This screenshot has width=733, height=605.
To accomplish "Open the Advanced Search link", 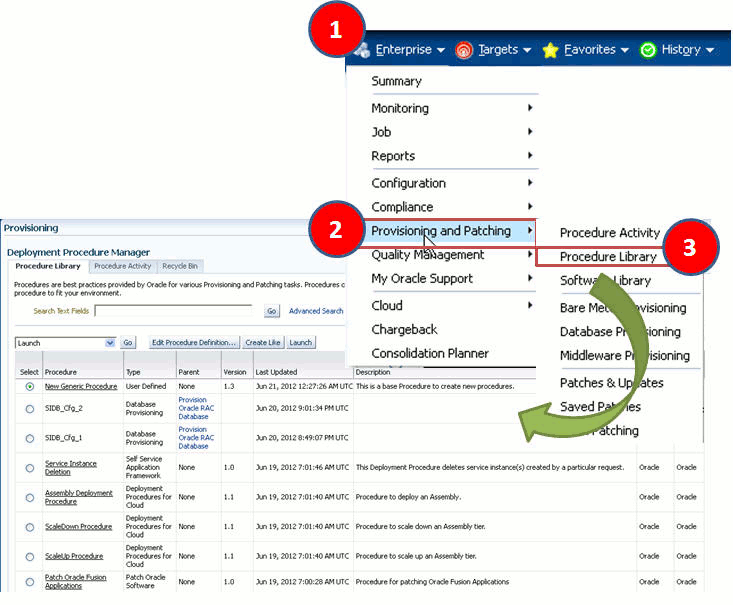I will click(316, 311).
